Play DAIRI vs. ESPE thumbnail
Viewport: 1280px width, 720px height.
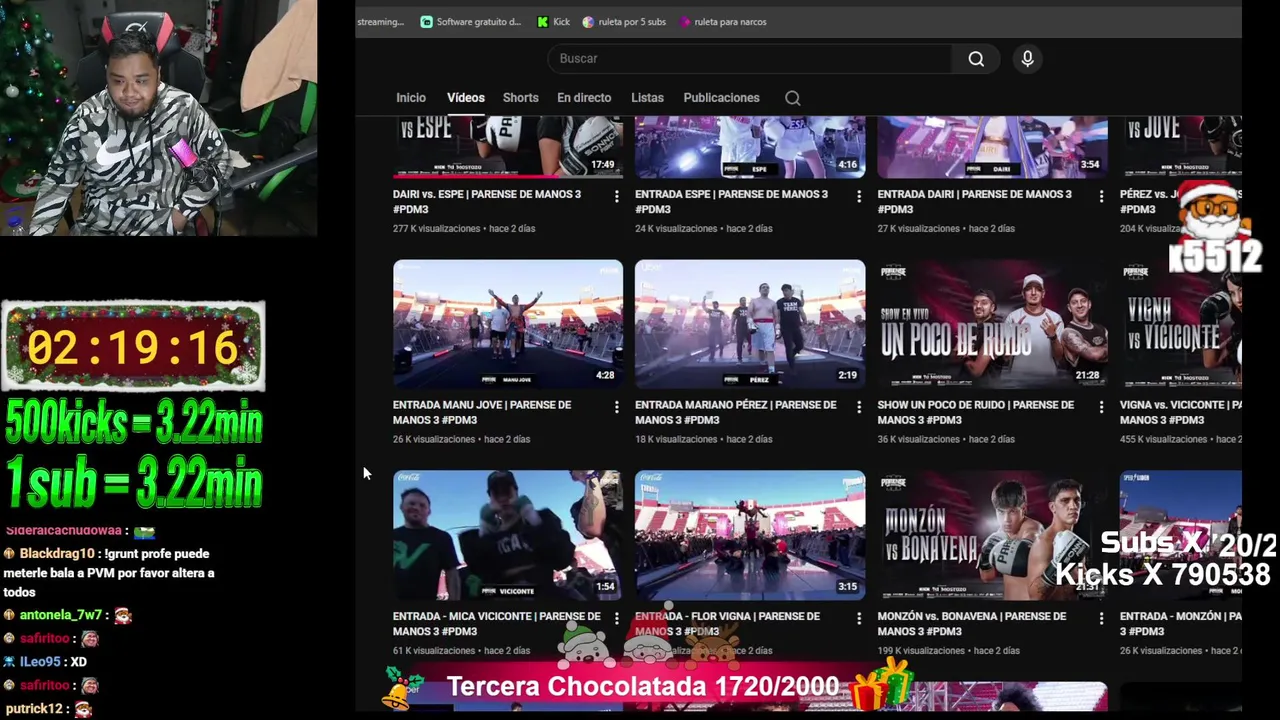click(x=508, y=147)
